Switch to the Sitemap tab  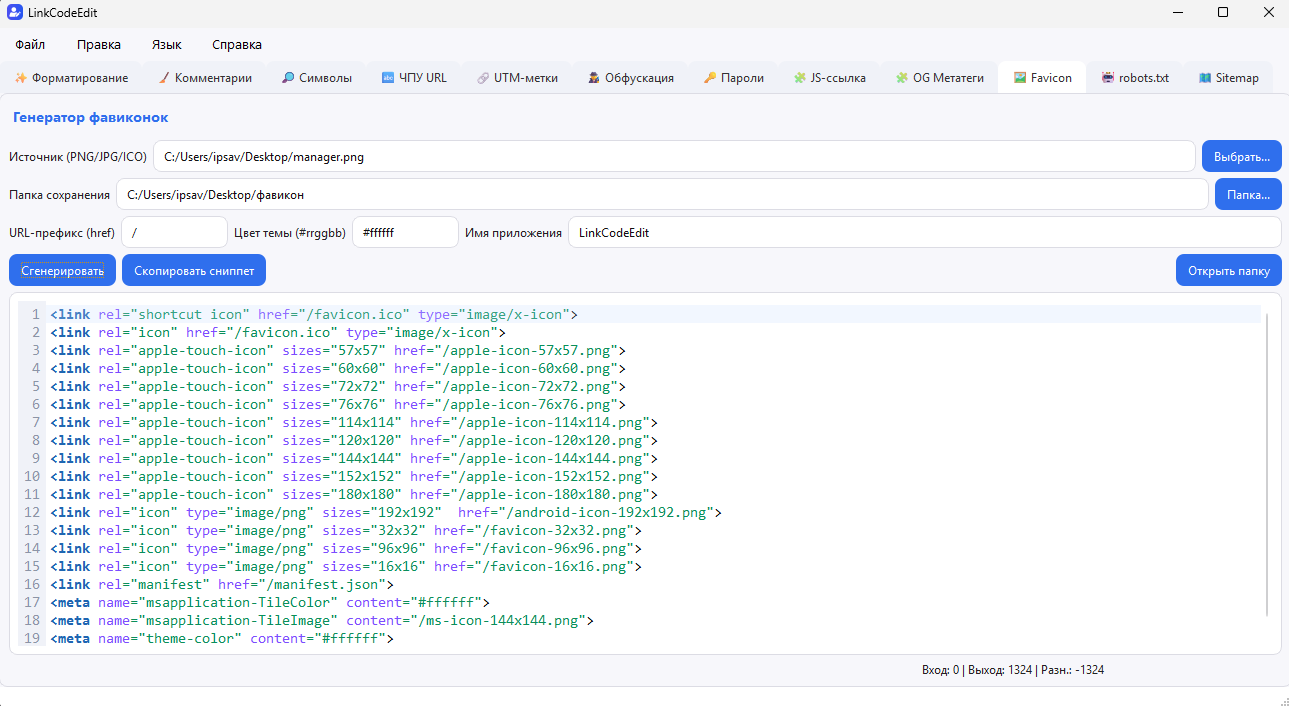click(1228, 78)
